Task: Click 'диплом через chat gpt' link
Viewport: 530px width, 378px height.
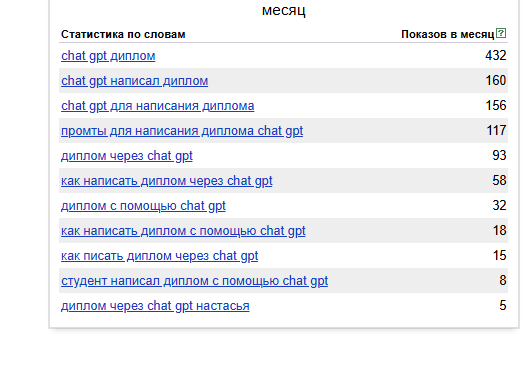Action: (x=127, y=156)
